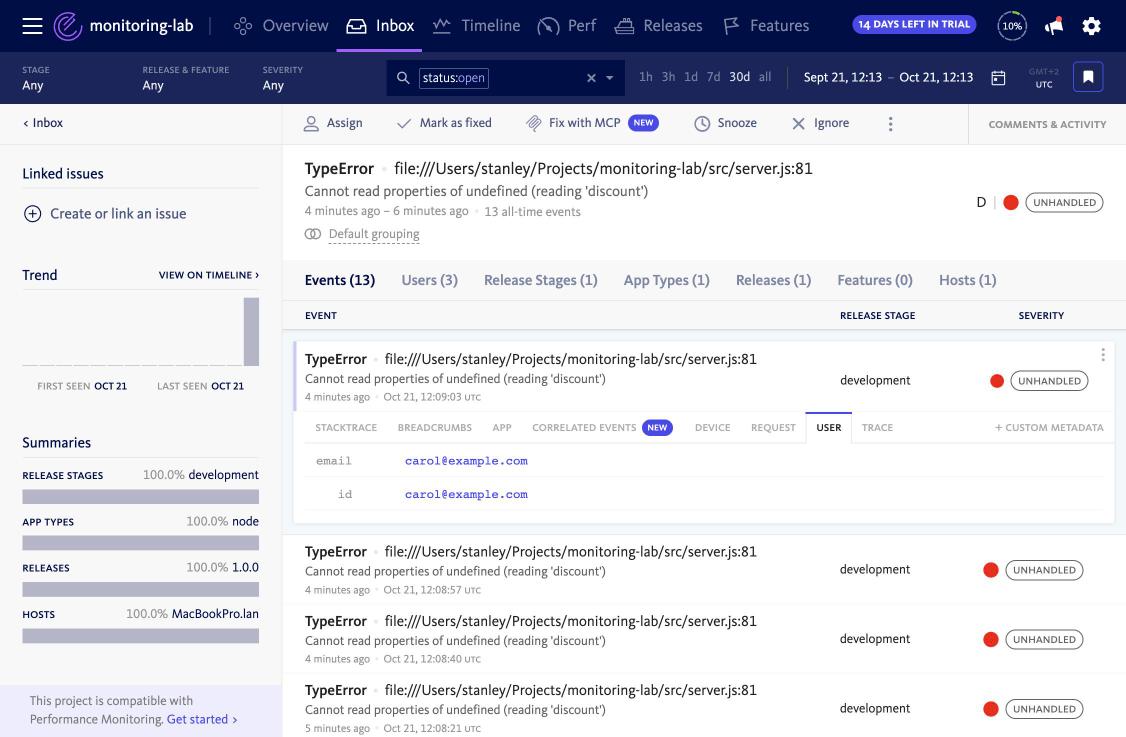Select the all time range
1126x737 pixels.
click(765, 77)
